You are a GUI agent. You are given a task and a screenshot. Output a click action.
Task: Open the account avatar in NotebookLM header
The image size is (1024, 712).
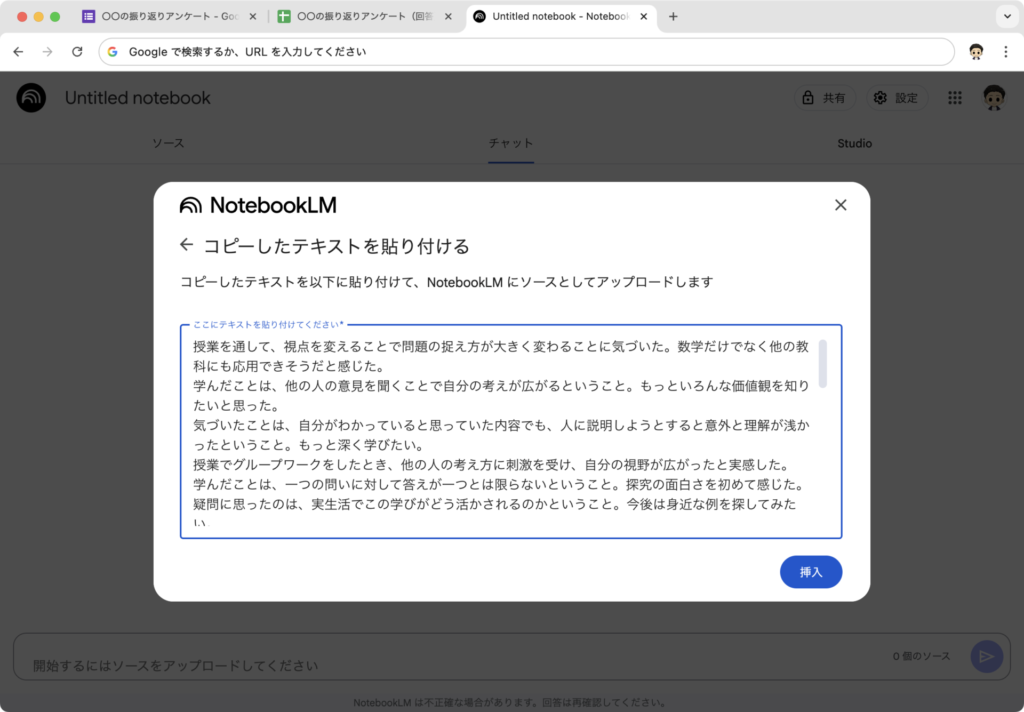tap(993, 98)
